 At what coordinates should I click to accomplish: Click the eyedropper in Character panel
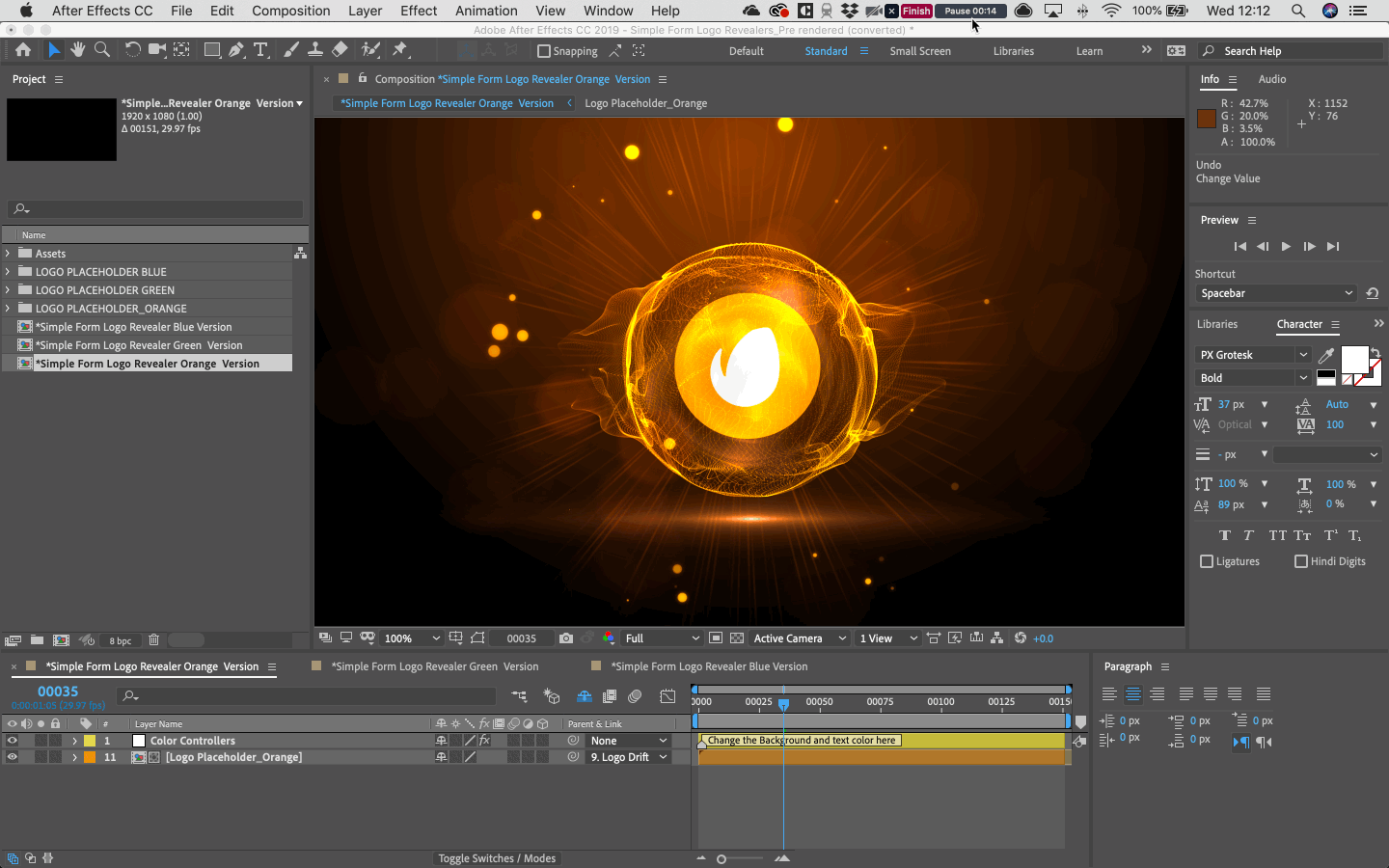pyautogui.click(x=1326, y=356)
